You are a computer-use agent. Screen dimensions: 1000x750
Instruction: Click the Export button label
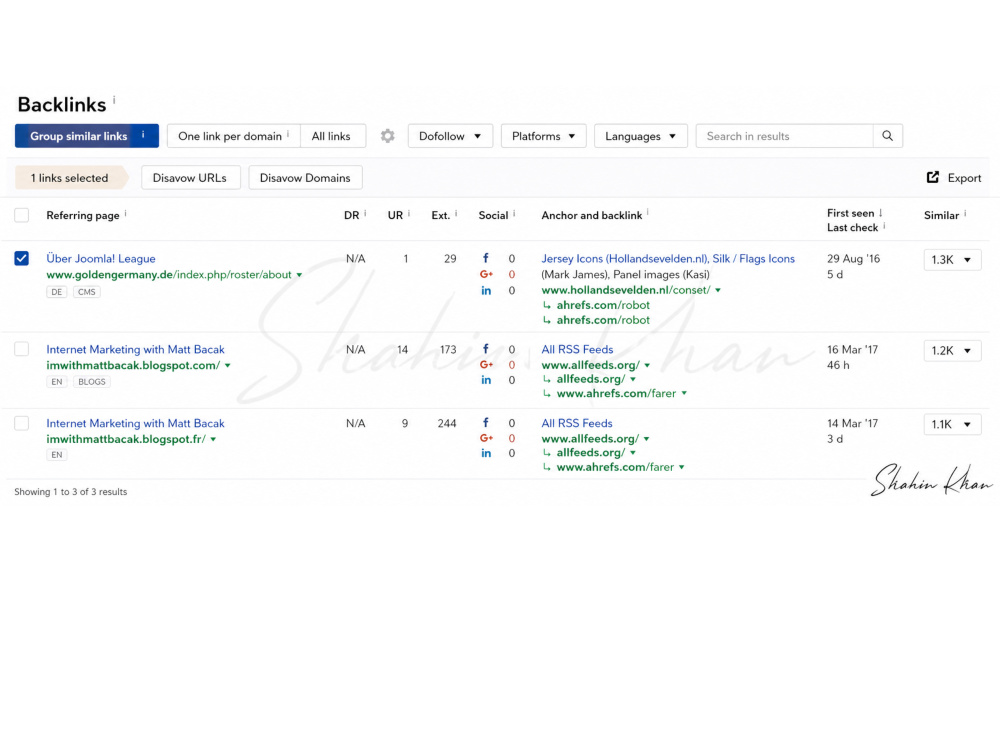pos(964,178)
